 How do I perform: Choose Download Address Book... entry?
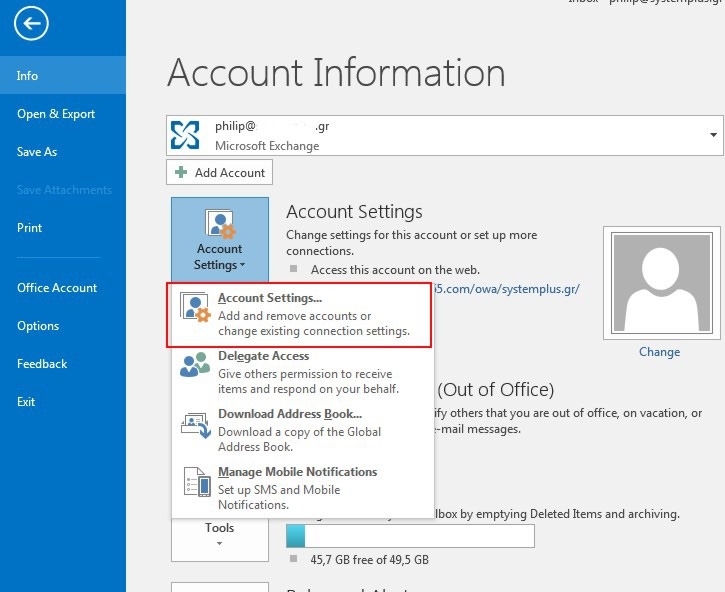click(303, 431)
